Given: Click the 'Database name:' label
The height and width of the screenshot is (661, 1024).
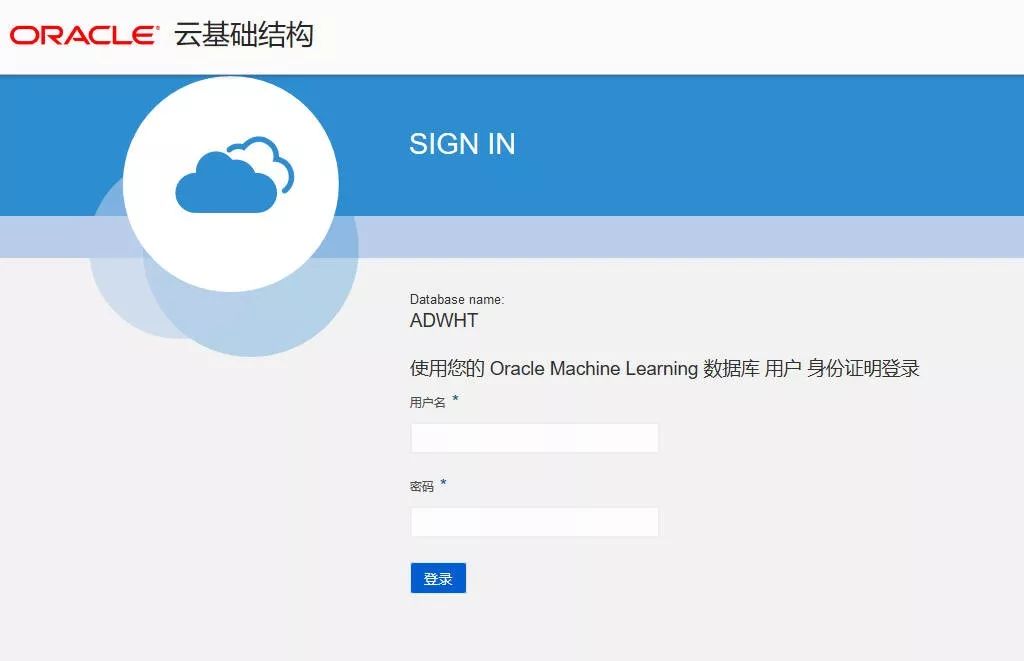Looking at the screenshot, I should (456, 299).
